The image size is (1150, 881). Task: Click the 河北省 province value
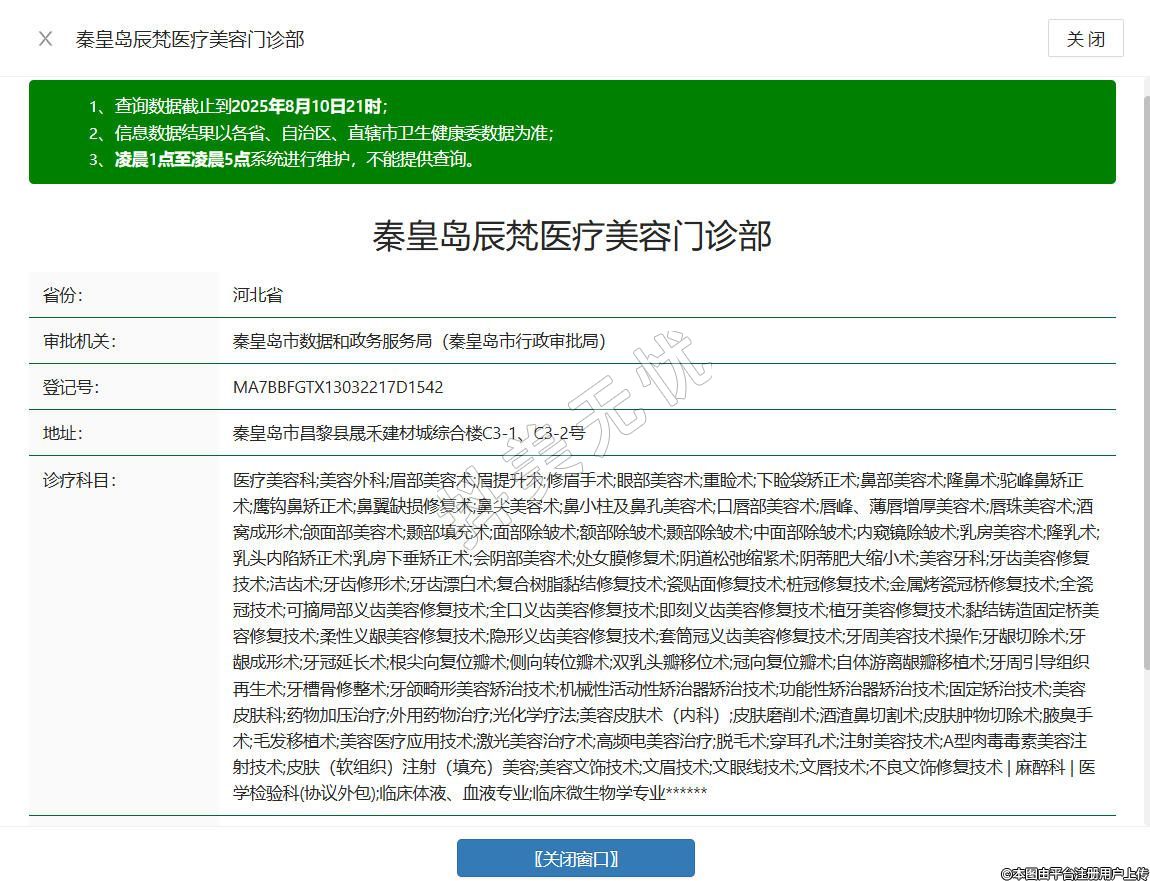click(258, 295)
